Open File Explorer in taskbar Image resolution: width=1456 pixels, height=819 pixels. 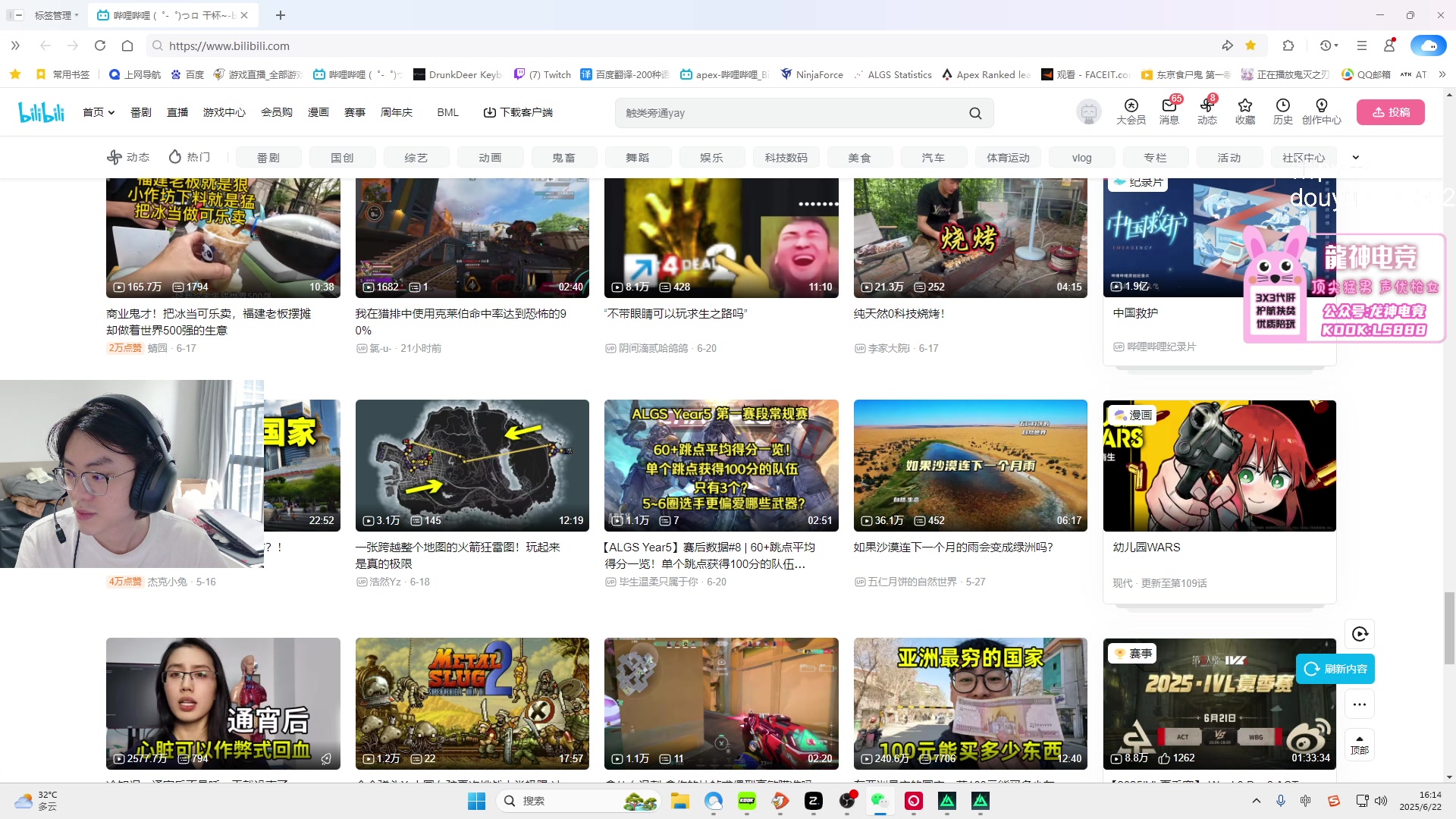coord(680,801)
